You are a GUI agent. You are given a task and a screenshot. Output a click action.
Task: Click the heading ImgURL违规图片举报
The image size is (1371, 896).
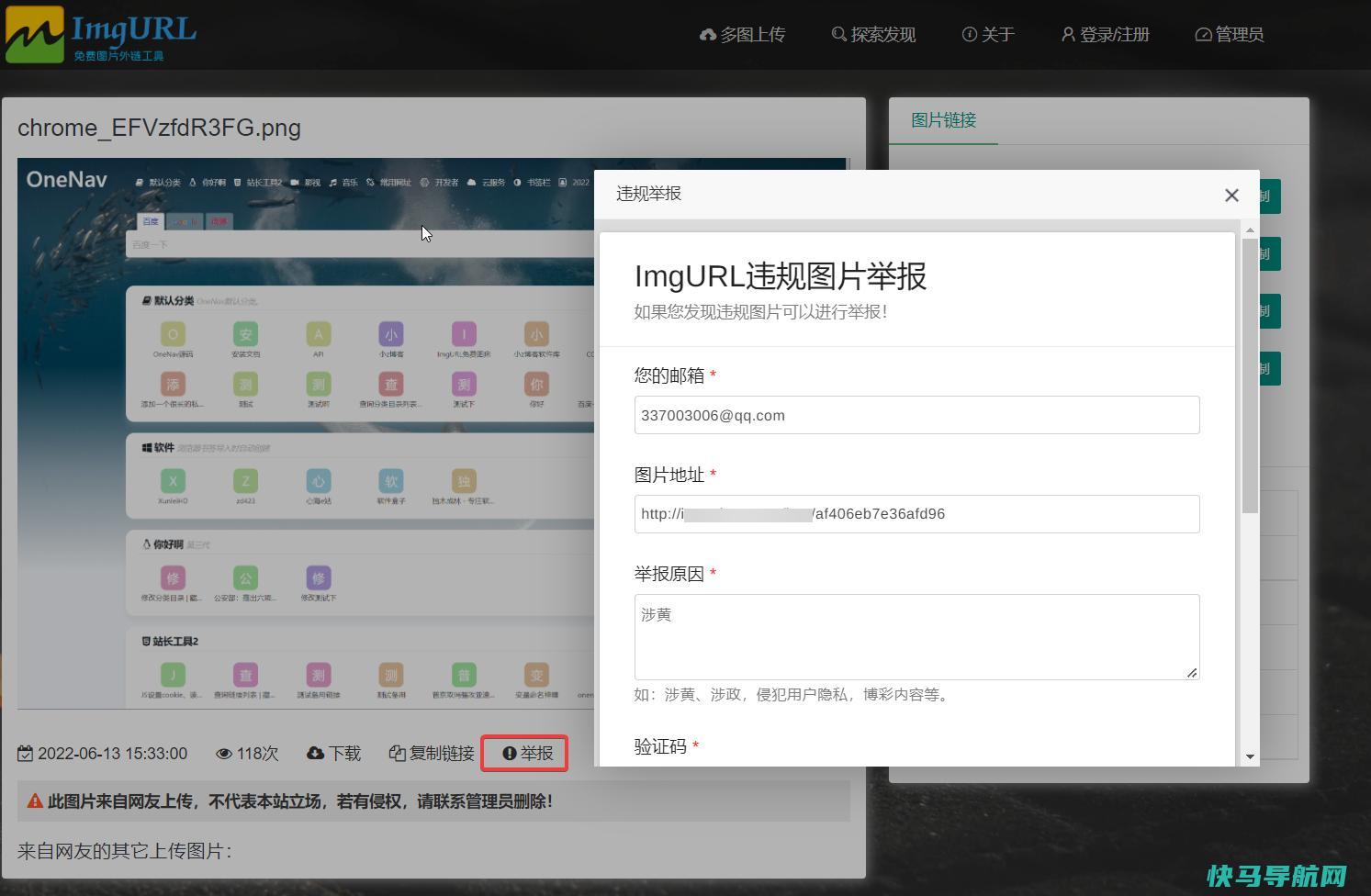click(x=781, y=276)
